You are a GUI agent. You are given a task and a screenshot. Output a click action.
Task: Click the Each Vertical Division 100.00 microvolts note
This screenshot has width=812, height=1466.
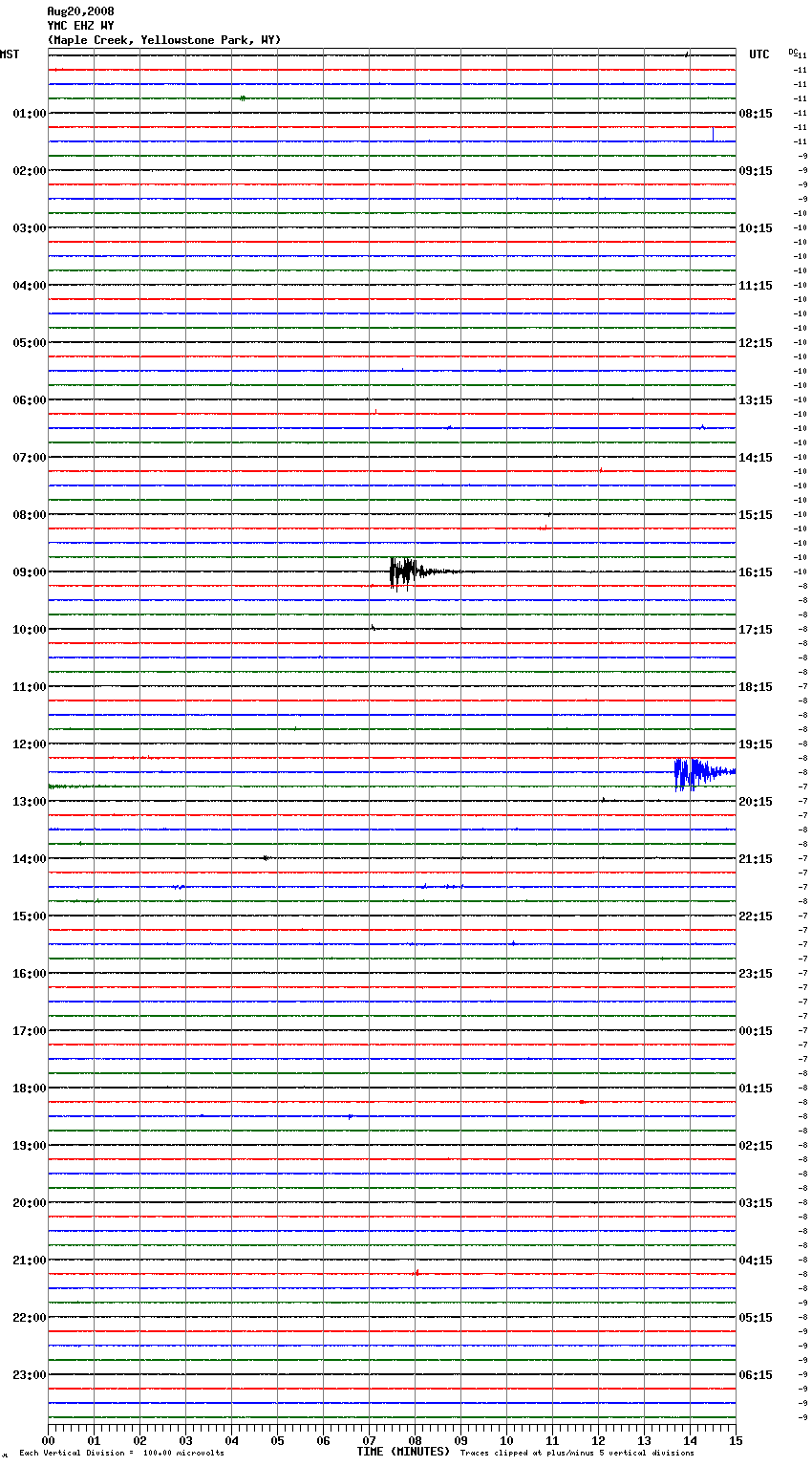(121, 1454)
